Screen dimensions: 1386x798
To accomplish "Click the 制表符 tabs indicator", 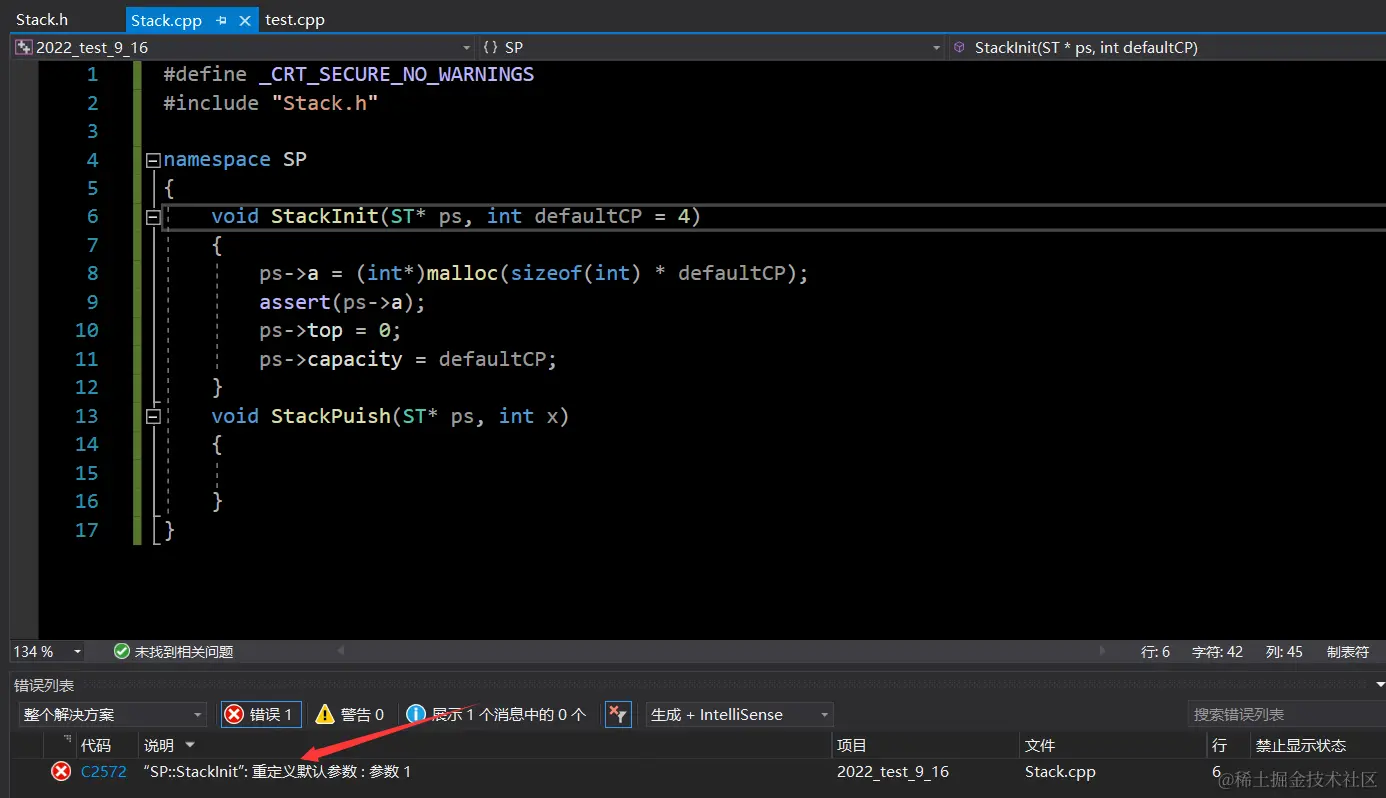I will (x=1347, y=651).
